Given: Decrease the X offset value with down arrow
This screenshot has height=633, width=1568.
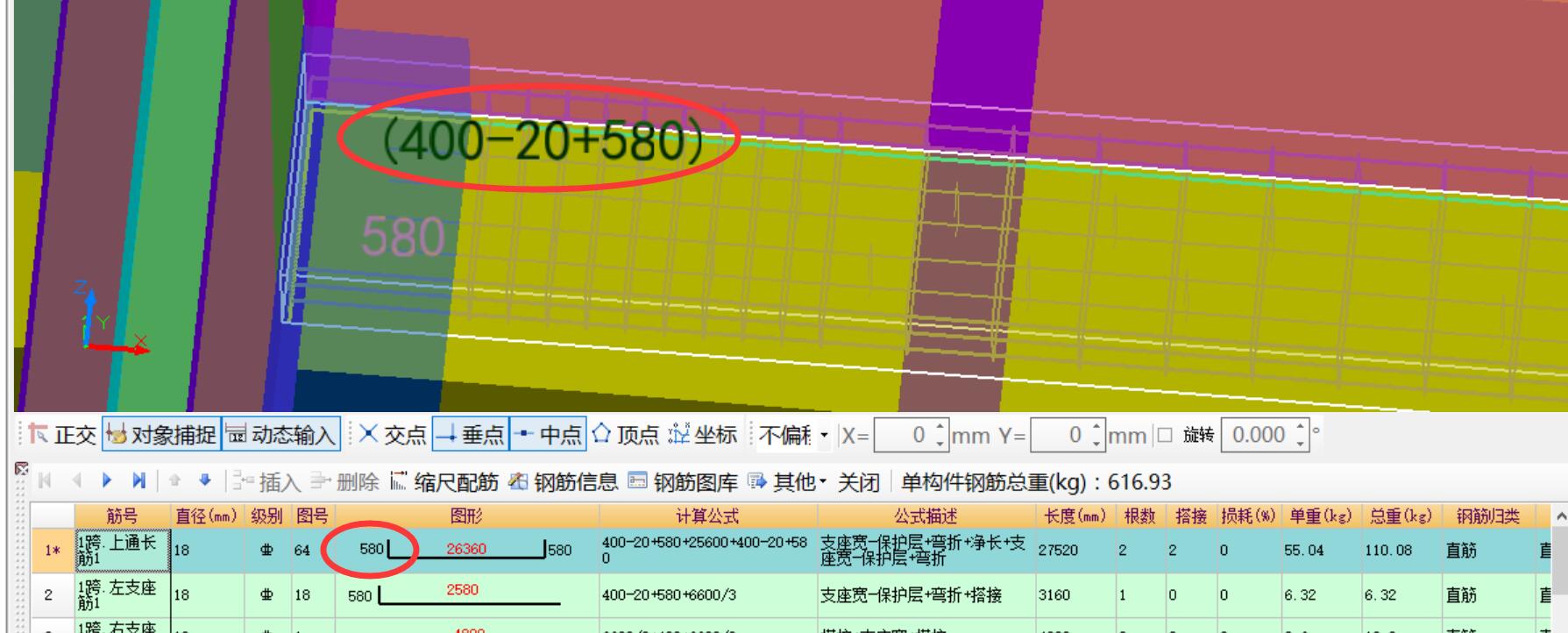Looking at the screenshot, I should tap(940, 443).
